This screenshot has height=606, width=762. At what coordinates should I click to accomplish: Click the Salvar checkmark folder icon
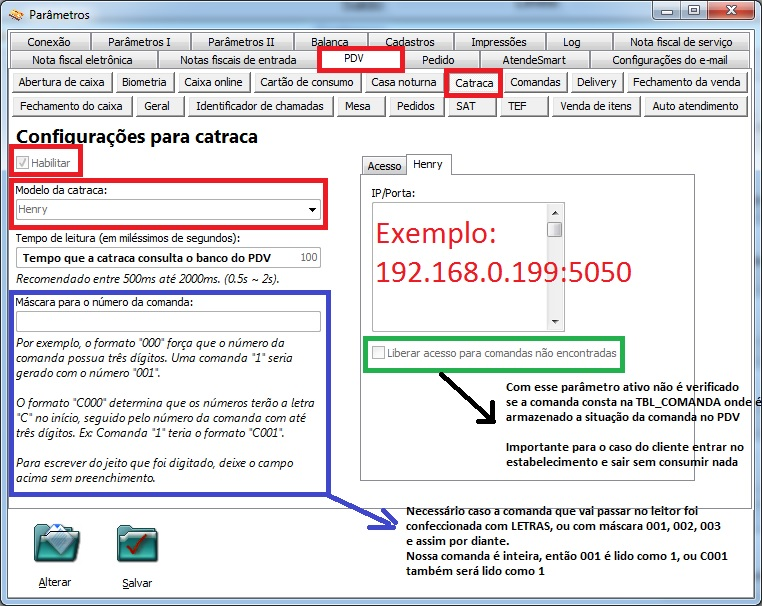(x=138, y=544)
